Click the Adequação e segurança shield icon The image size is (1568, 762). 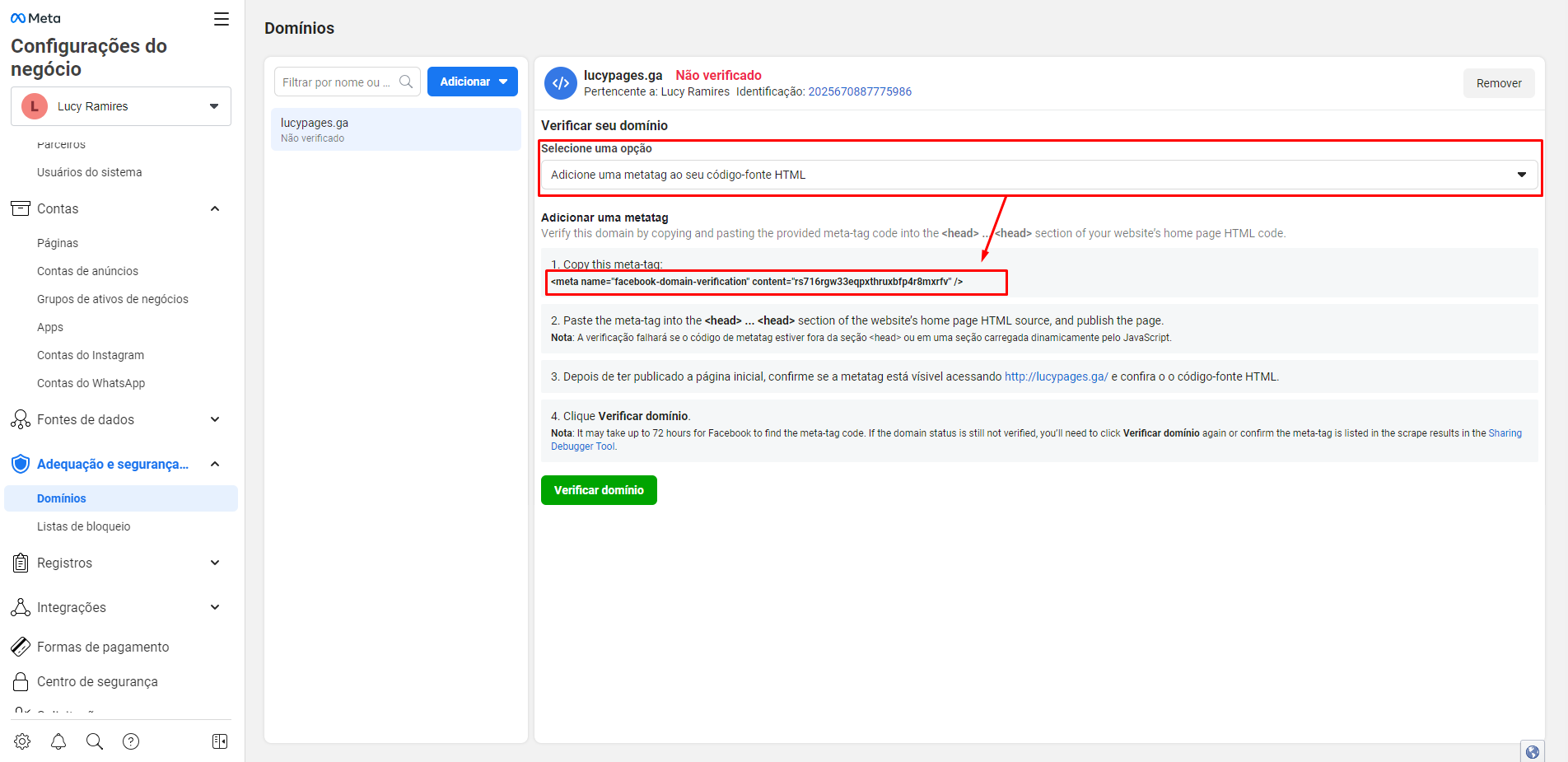coord(21,464)
